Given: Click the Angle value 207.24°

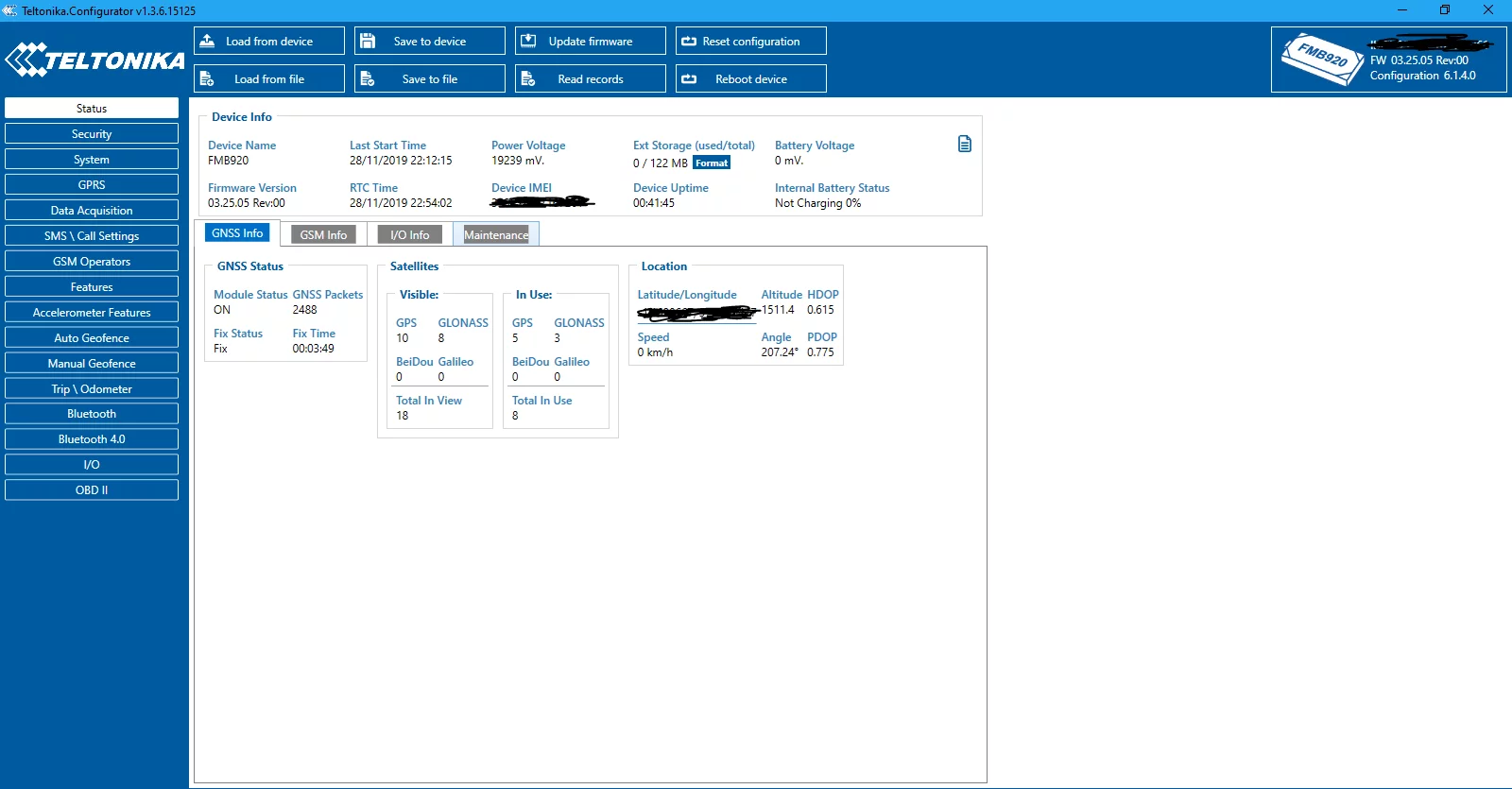Looking at the screenshot, I should click(780, 352).
